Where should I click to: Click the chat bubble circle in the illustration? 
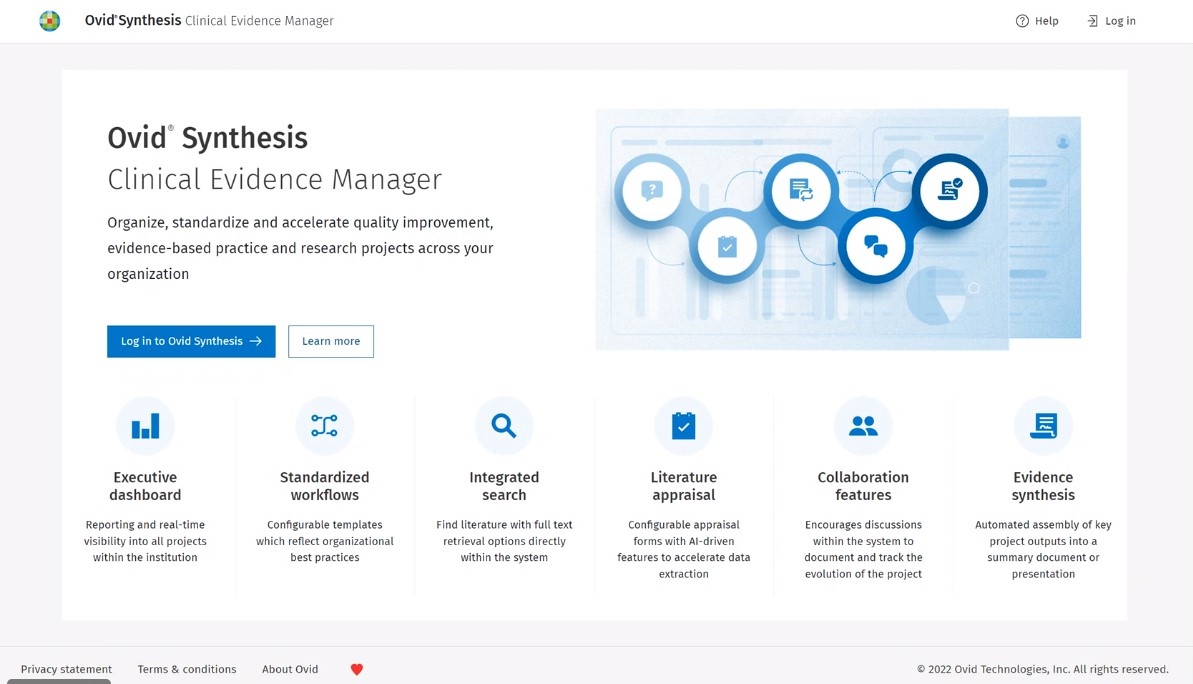[876, 245]
